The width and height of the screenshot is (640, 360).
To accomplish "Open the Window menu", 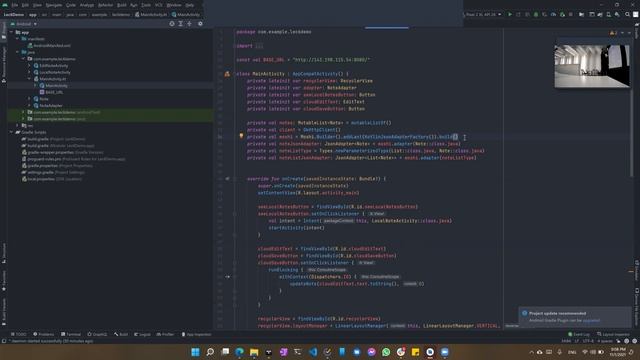I will (174, 5).
